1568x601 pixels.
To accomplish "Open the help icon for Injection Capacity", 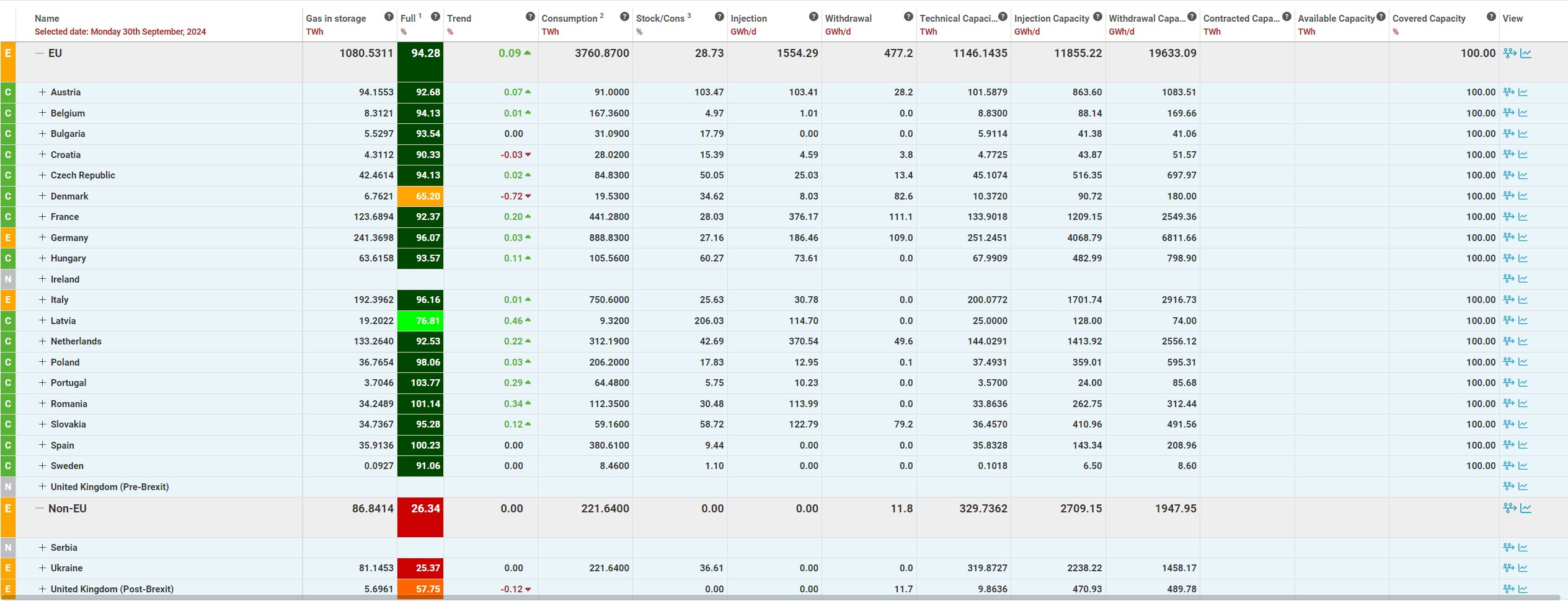I will click(1097, 17).
